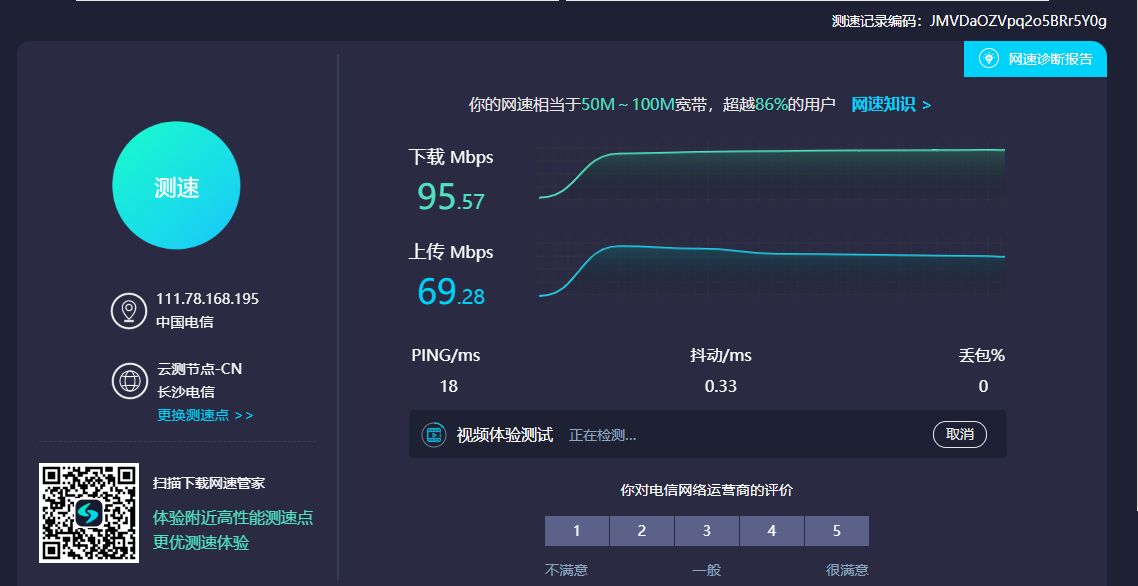Select rating 4 for telecom operator
Screen dimensions: 1138x586
point(772,531)
